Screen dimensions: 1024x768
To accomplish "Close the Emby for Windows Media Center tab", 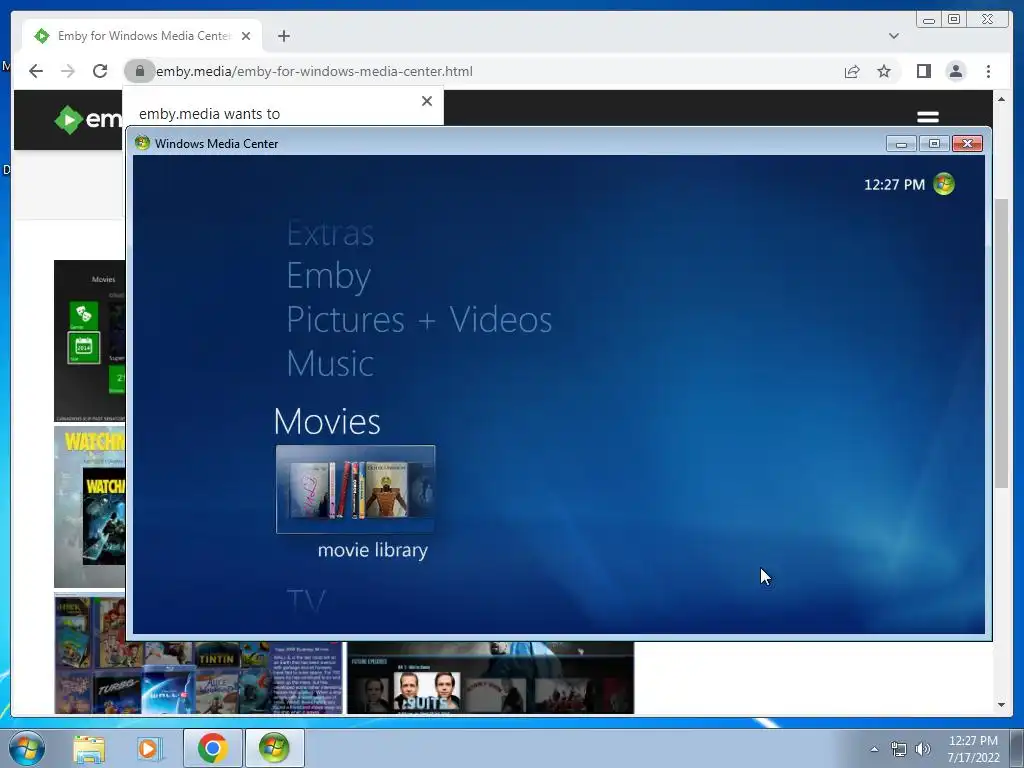I will click(x=246, y=36).
